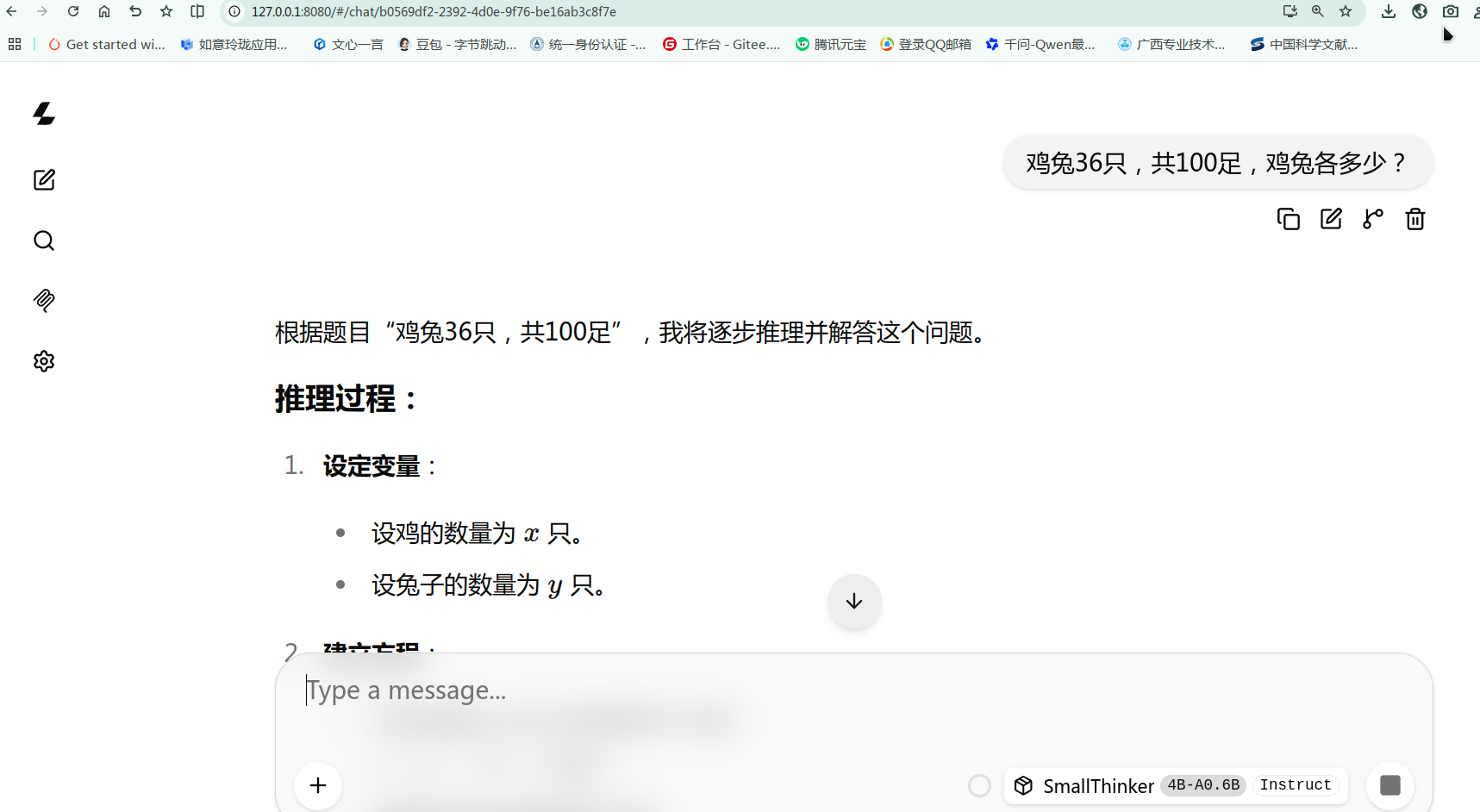This screenshot has height=812, width=1480.
Task: Open the 腾讯元宝 bookmark
Action: pos(831,44)
